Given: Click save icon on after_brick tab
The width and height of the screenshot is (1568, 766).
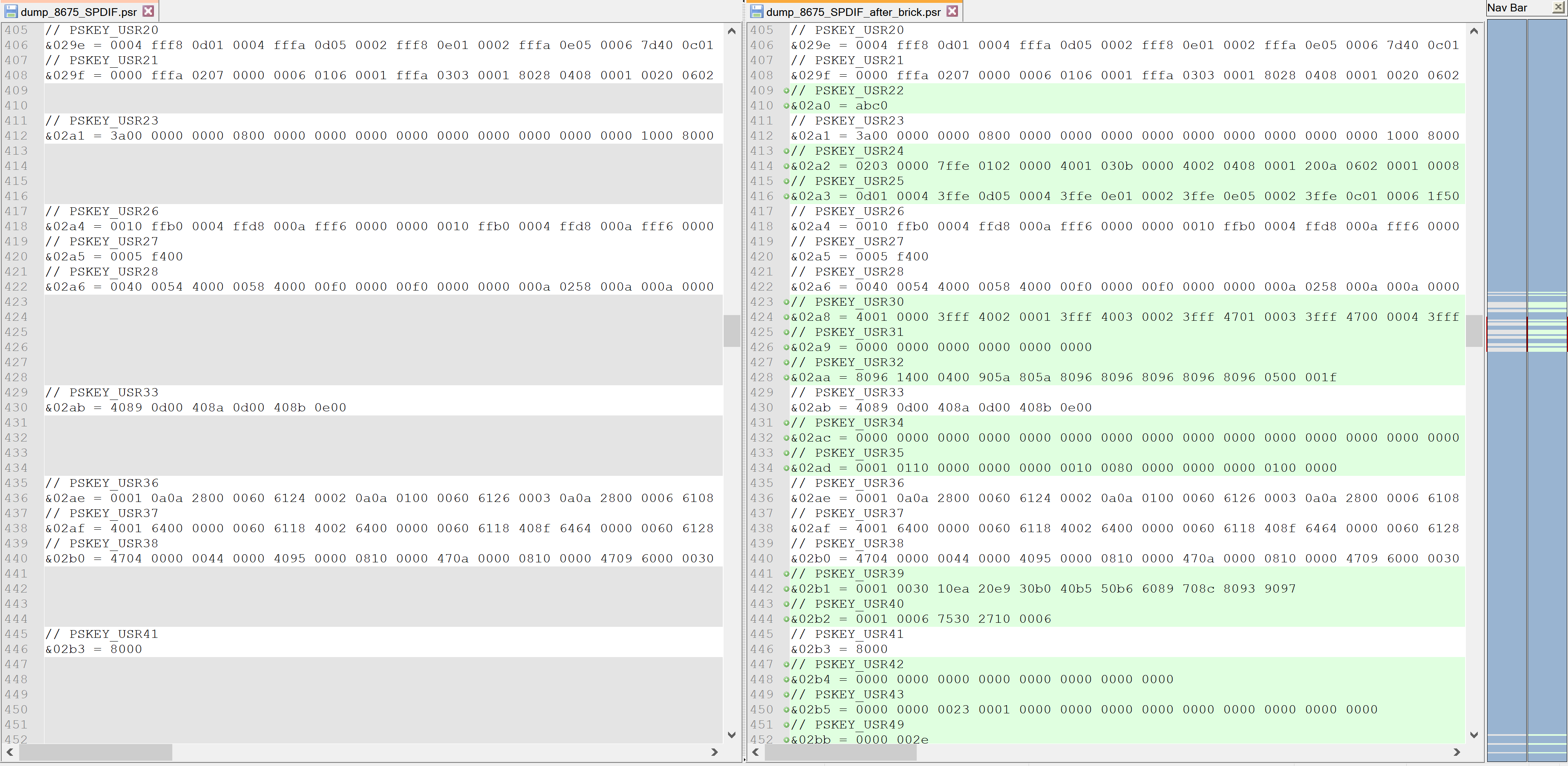Looking at the screenshot, I should click(756, 11).
